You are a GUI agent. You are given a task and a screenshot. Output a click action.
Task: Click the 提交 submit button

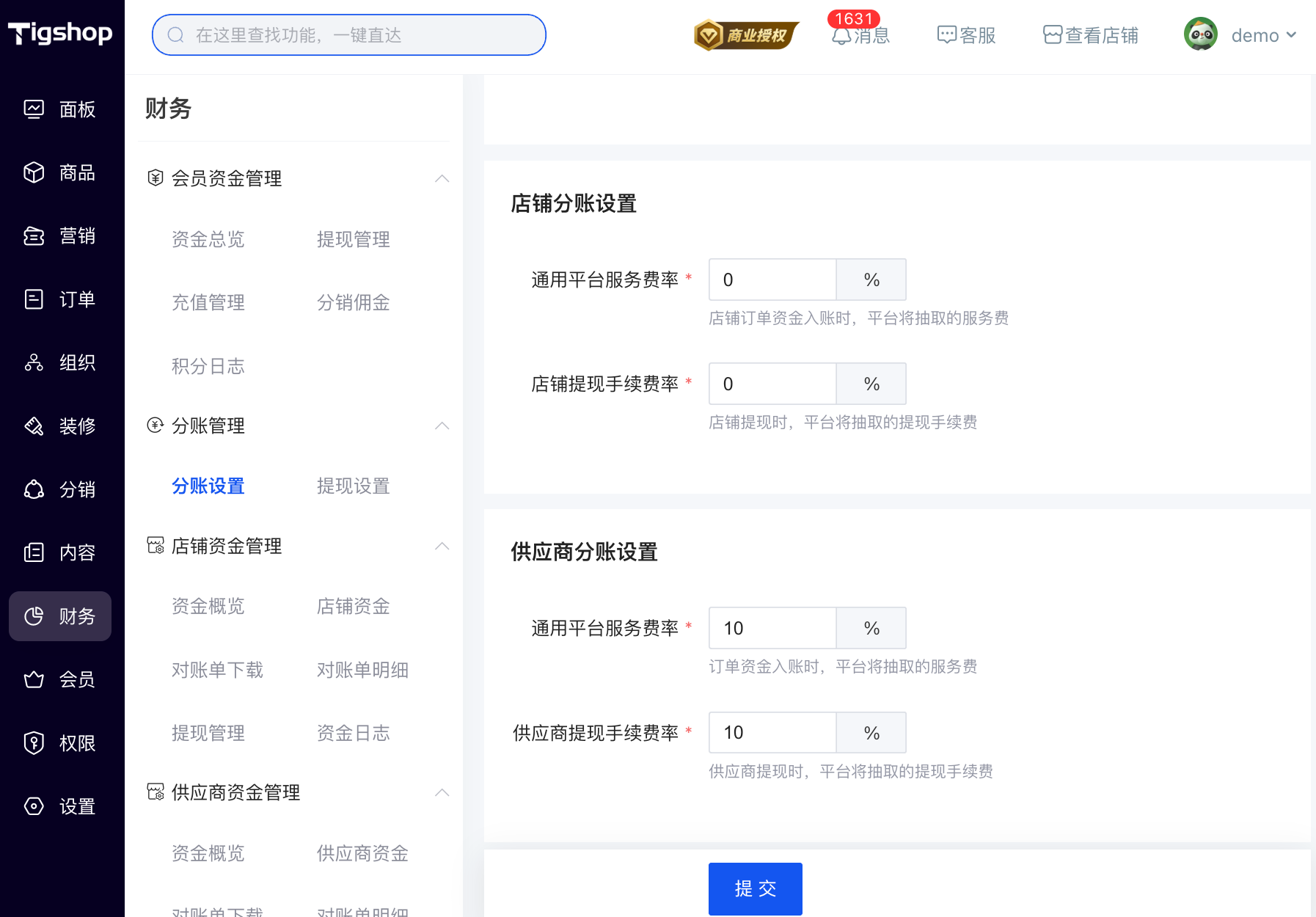click(756, 888)
